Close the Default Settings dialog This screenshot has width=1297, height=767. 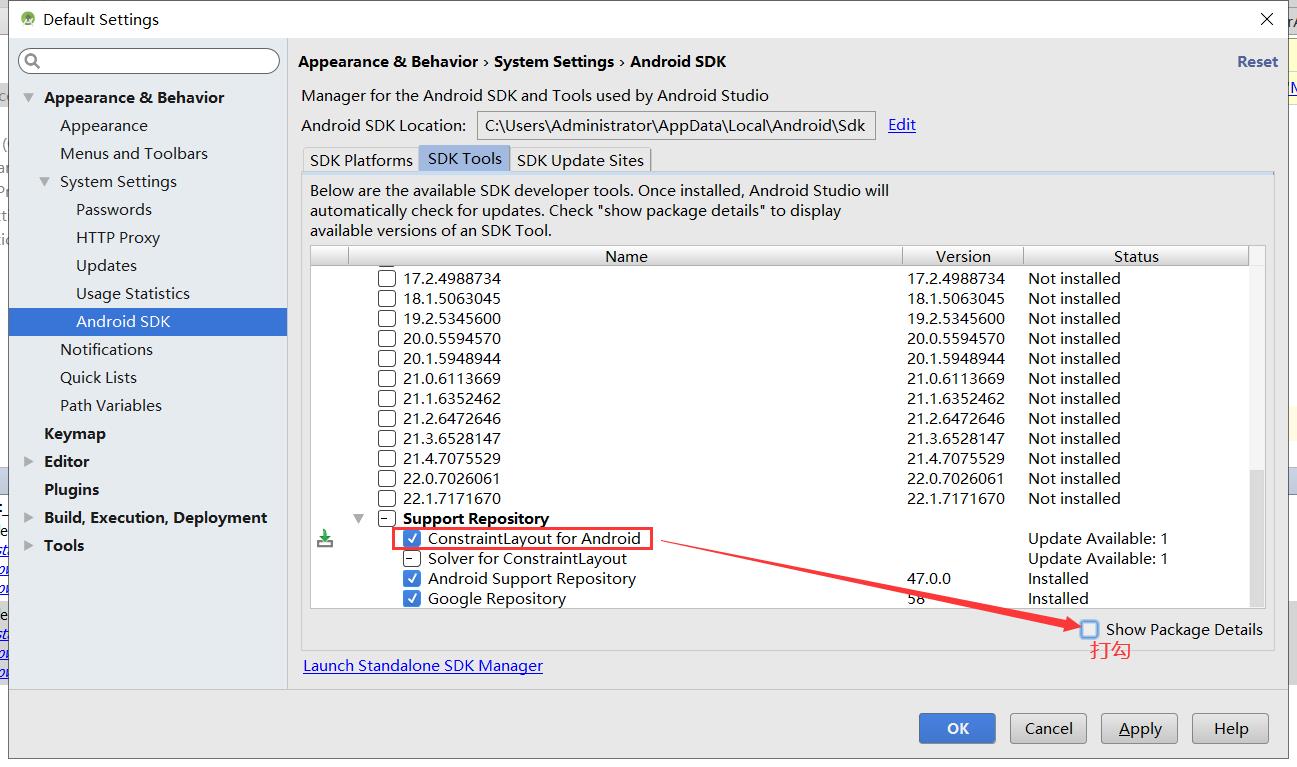(x=1268, y=19)
